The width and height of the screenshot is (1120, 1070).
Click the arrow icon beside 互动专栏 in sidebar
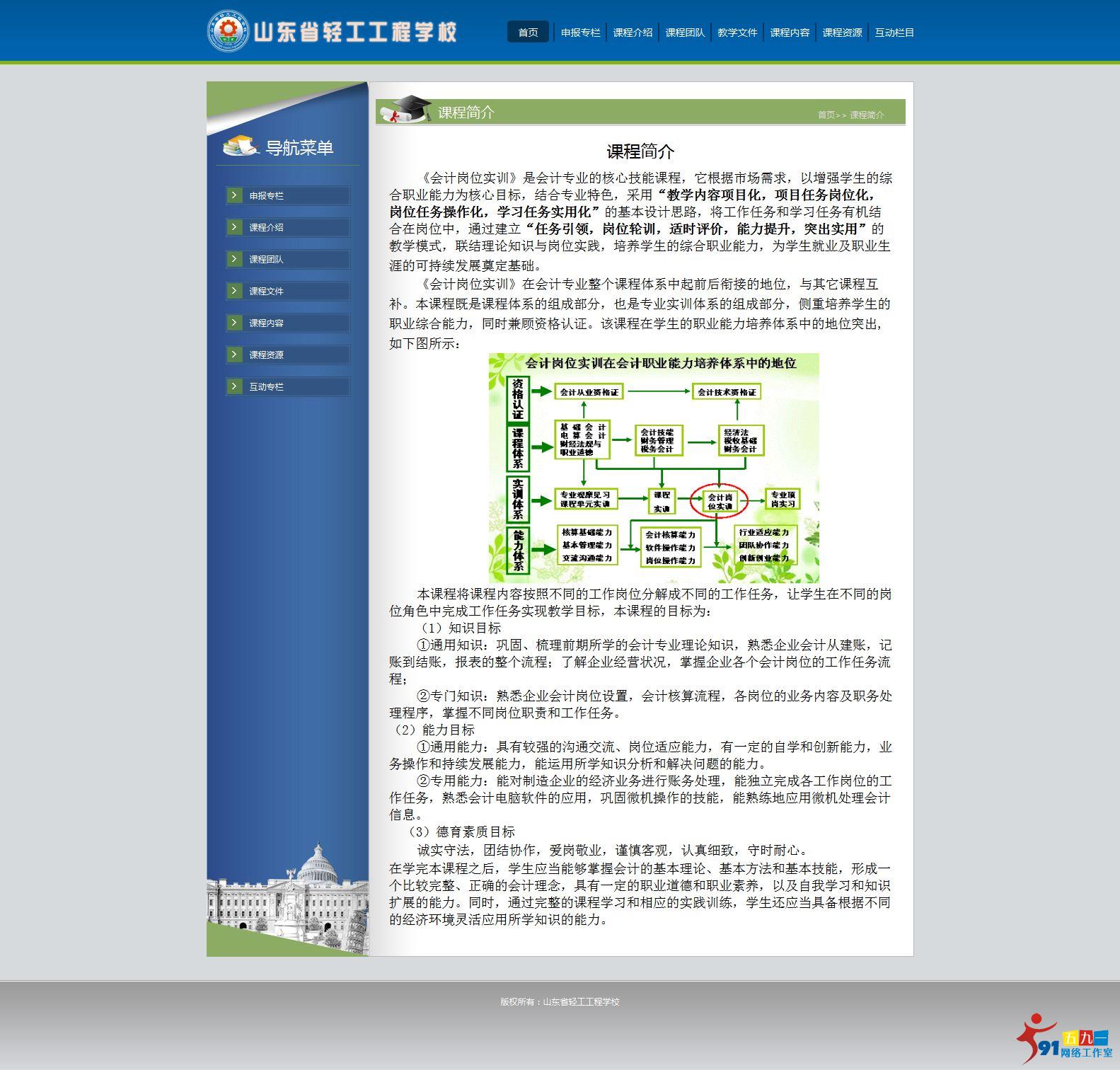coord(235,386)
